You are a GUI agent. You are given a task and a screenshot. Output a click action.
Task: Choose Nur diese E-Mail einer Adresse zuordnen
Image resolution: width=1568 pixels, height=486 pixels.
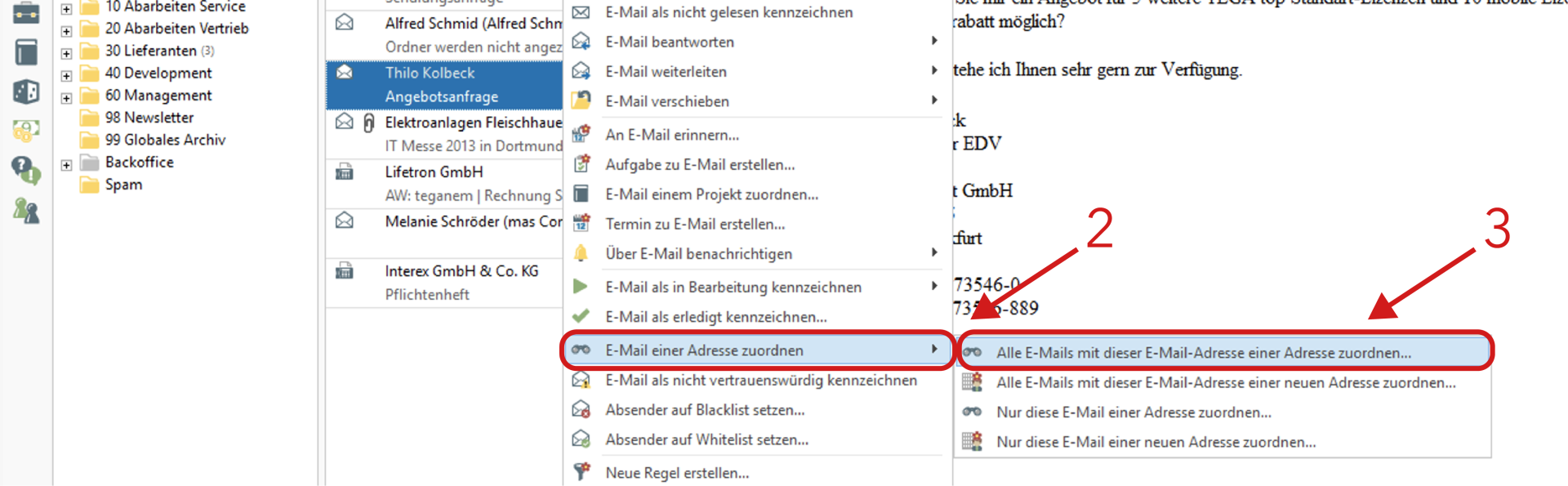pos(1223,412)
